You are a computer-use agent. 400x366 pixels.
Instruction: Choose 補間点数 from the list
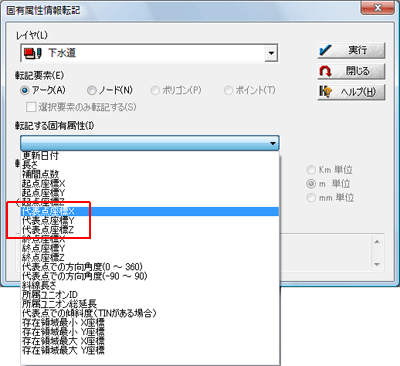[x=150, y=174]
